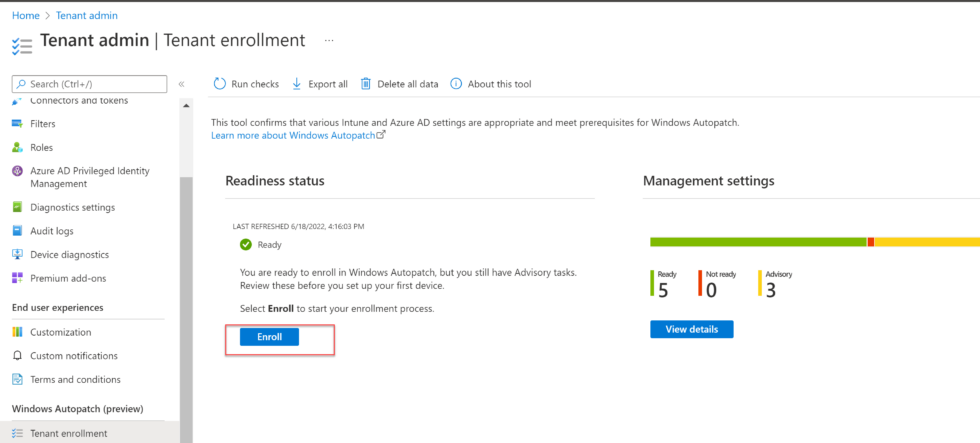The image size is (980, 443).
Task: Click the Management settings heading
Action: coord(709,181)
